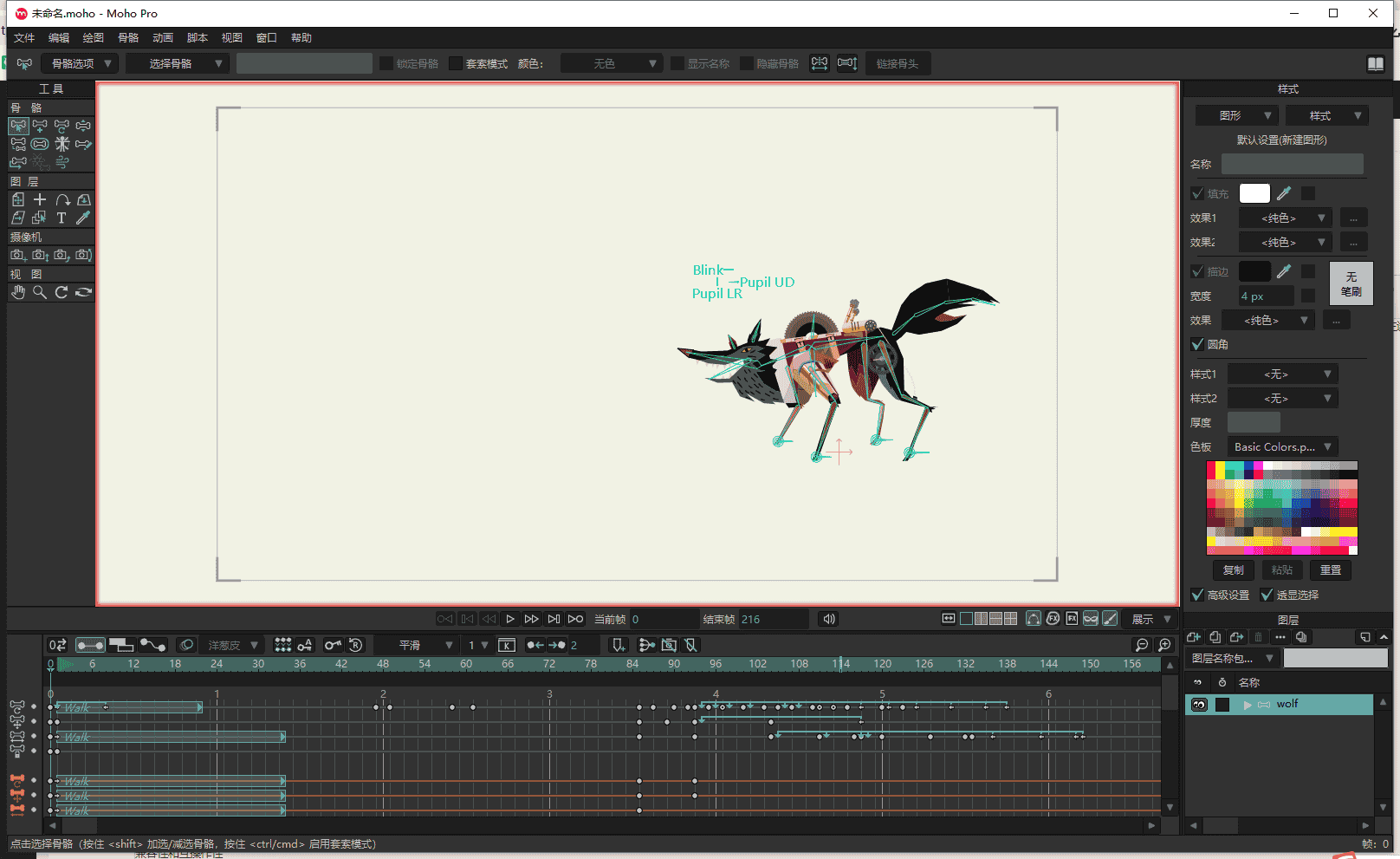Screen dimensions: 1400x859
Task: Expand the Basic Colors palette dropdown
Action: [1283, 447]
